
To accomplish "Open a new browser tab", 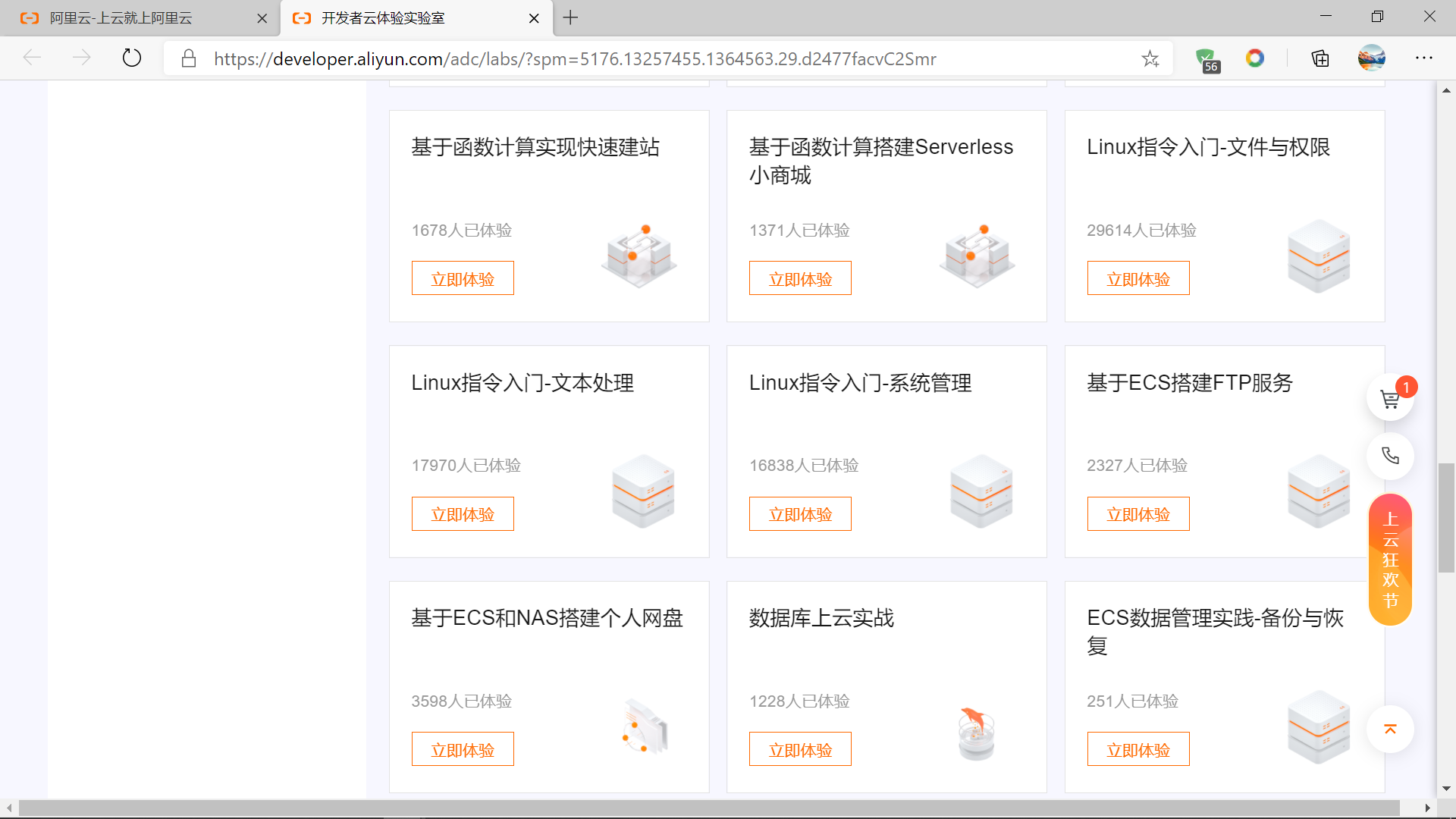I will pyautogui.click(x=571, y=17).
